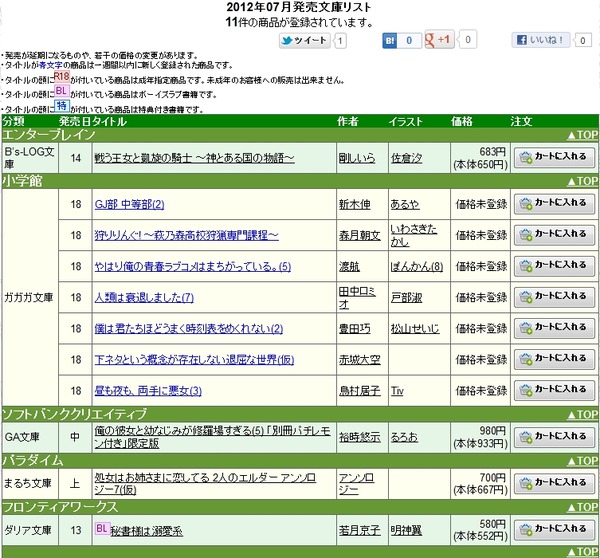Open author link 豊田巧
Screen dimensions: 600x558
(354, 328)
